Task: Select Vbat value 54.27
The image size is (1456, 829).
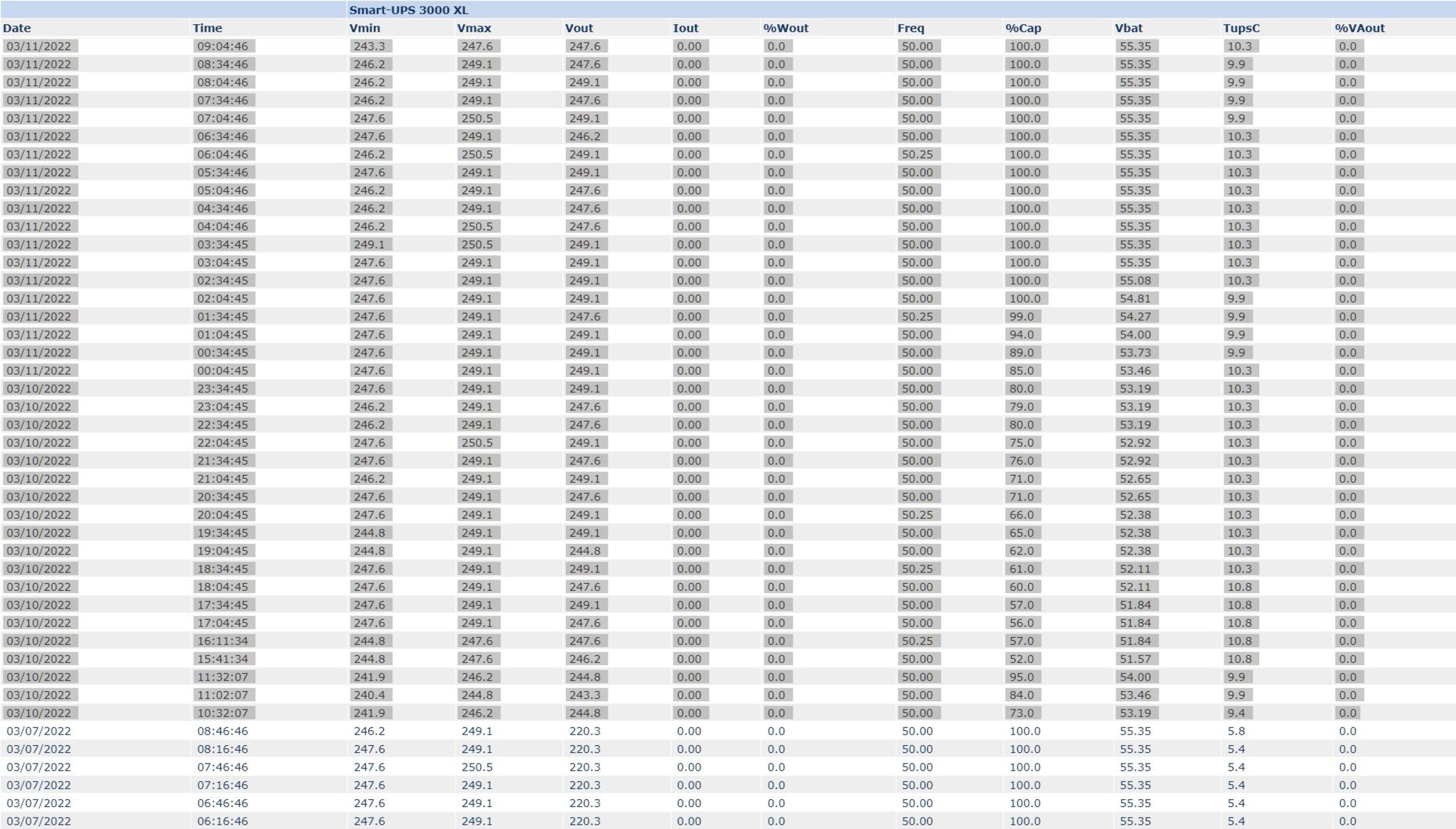Action: (x=1135, y=317)
